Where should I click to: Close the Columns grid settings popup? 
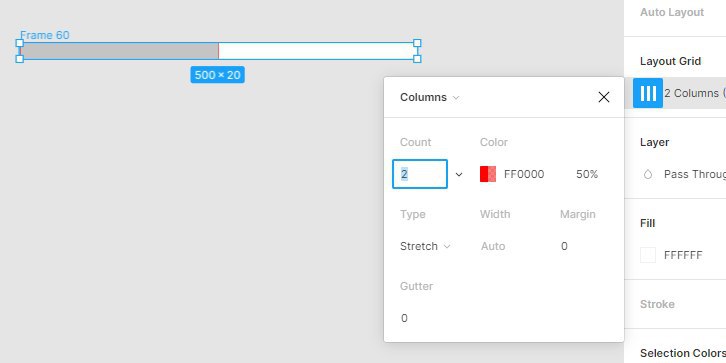(604, 97)
